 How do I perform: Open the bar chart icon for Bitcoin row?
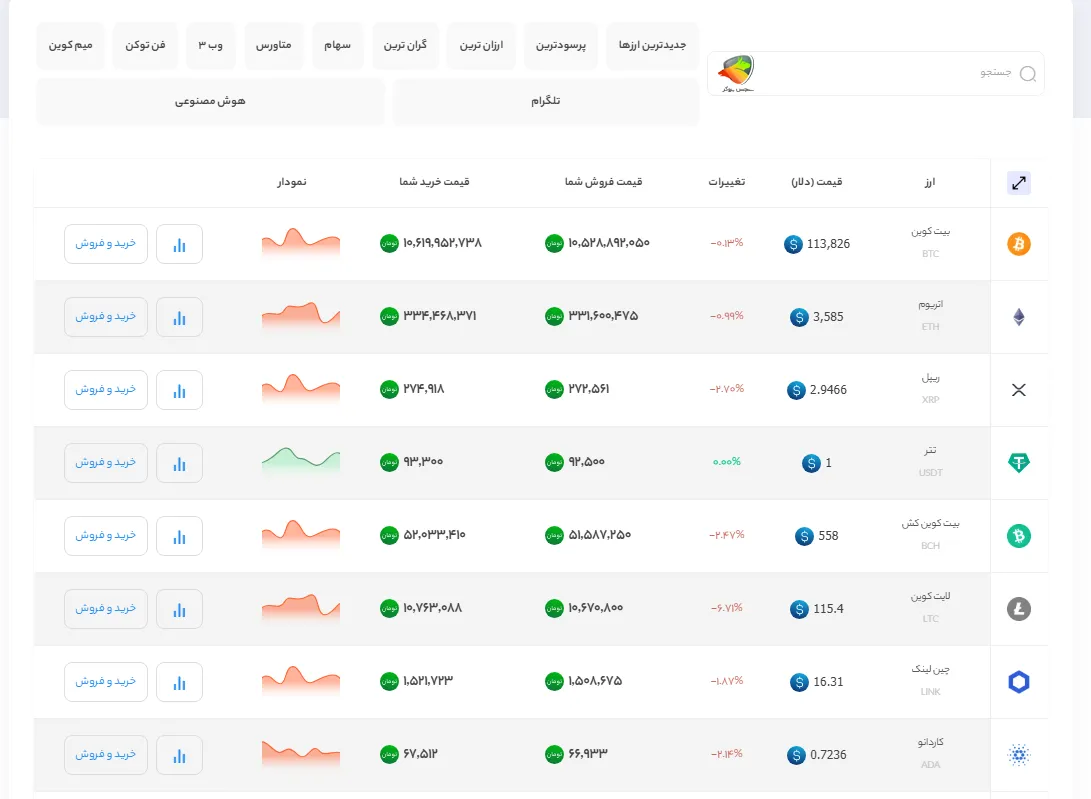click(179, 244)
